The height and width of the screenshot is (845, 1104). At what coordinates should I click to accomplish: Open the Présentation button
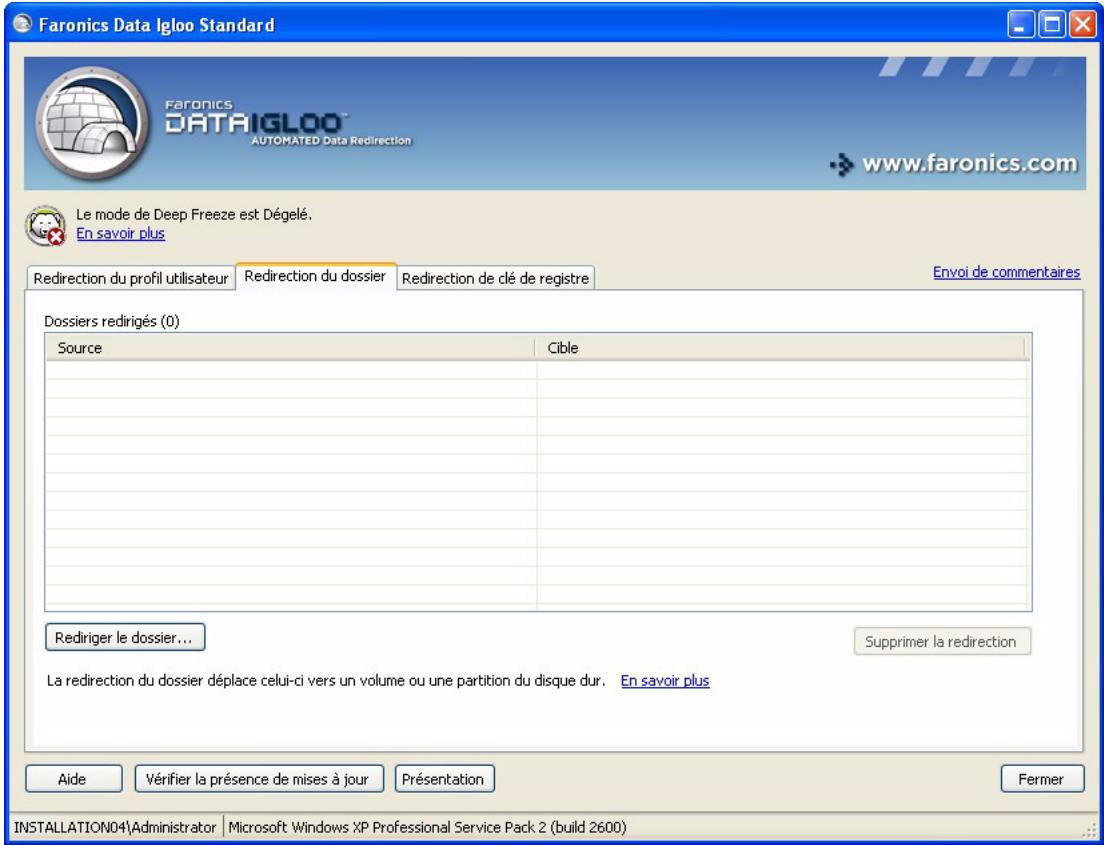444,779
